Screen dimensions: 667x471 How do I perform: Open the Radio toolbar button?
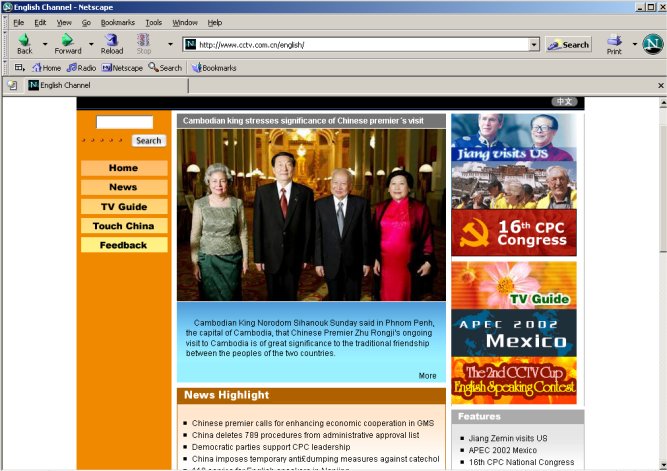(x=82, y=68)
